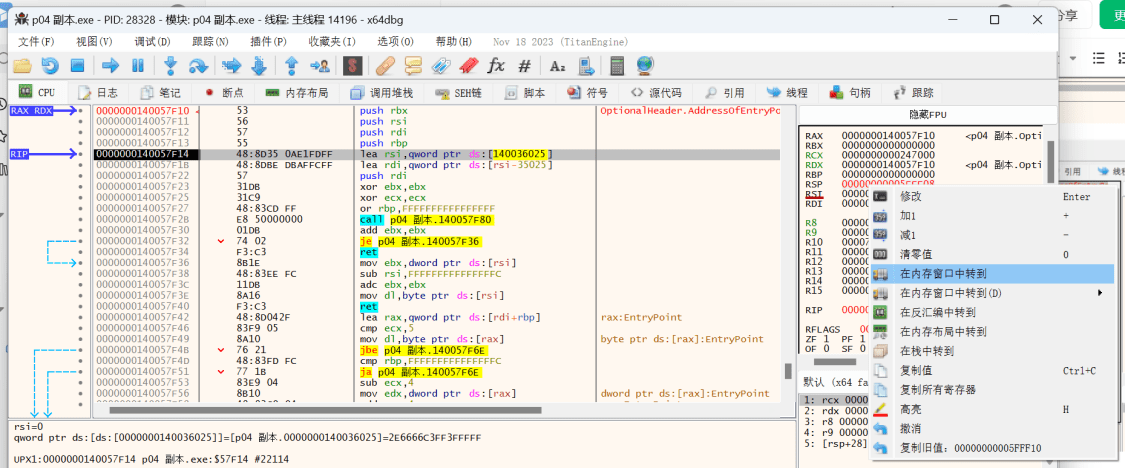Open the Calculator icon

616,66
